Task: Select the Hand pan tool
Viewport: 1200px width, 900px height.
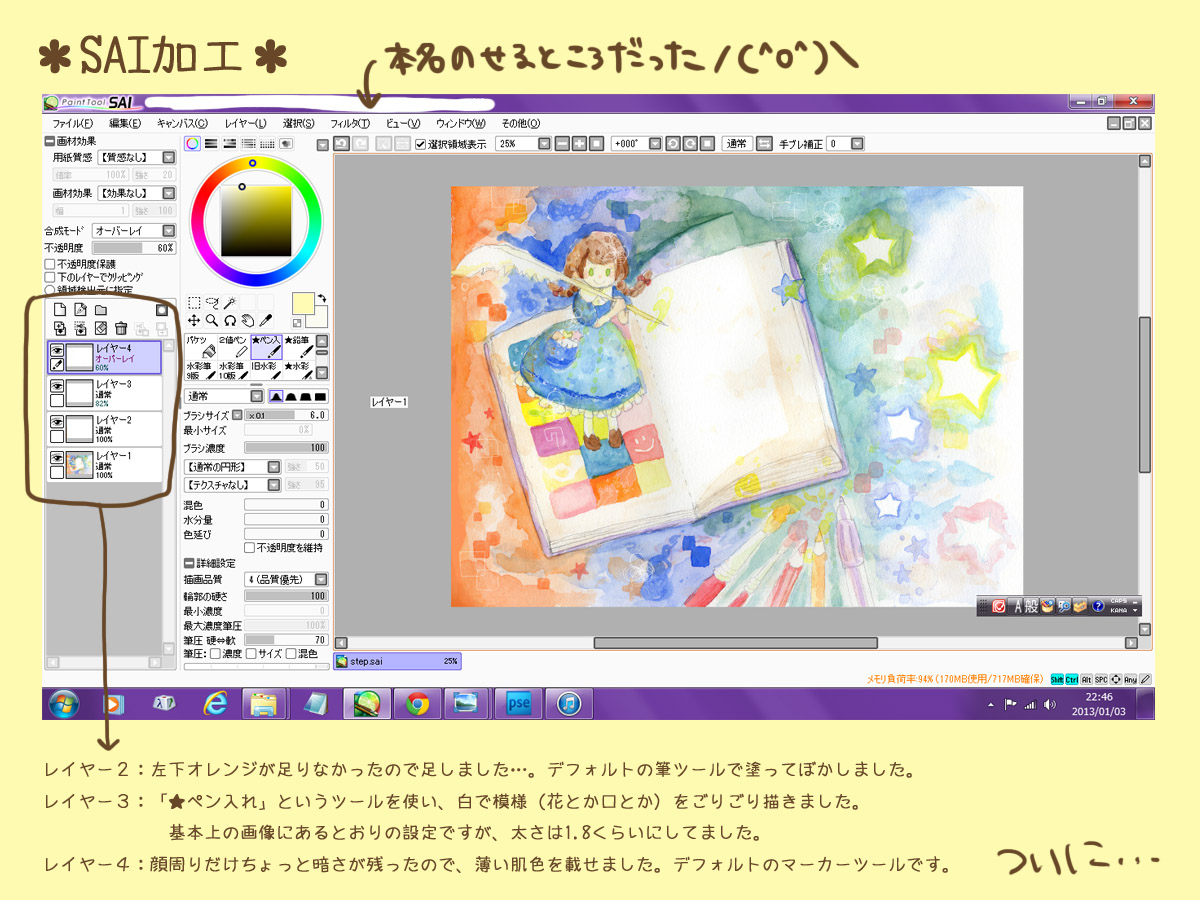Action: tap(248, 321)
